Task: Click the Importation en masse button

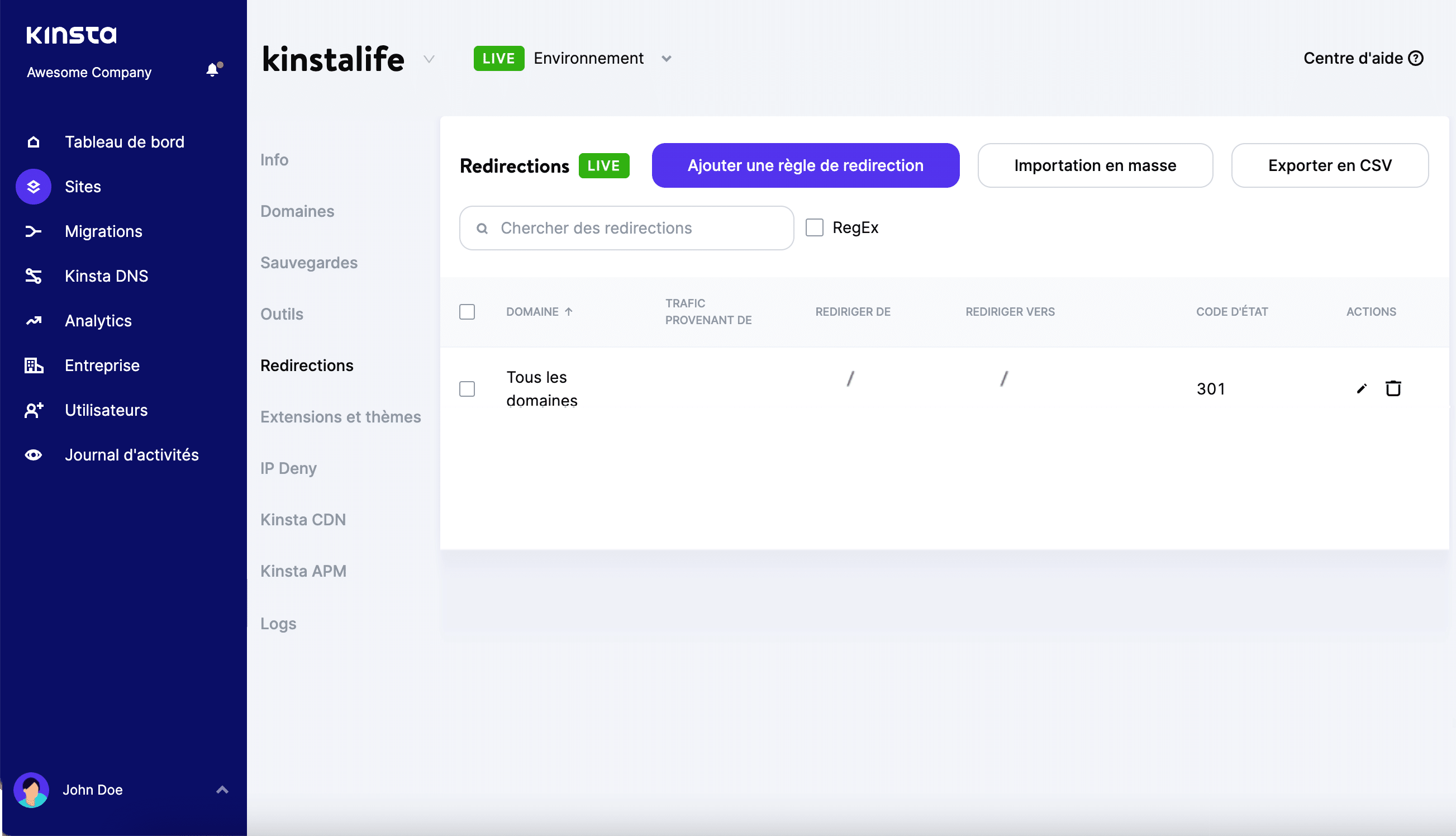Action: 1095,165
